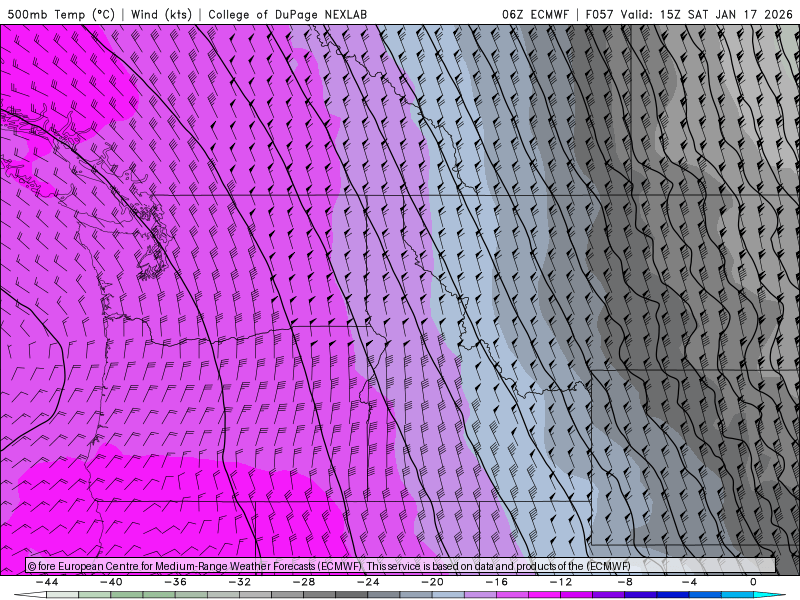This screenshot has width=800, height=600.
Task: Click 'F057 Valid: 15Z SAT JAN 17 2026' text
Action: tap(689, 15)
